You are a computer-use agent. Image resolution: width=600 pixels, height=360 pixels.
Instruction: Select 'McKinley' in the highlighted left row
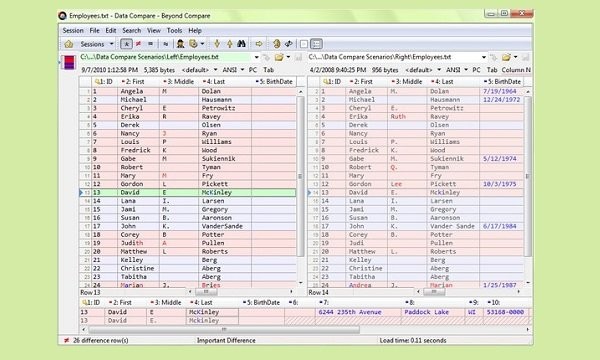[217, 193]
